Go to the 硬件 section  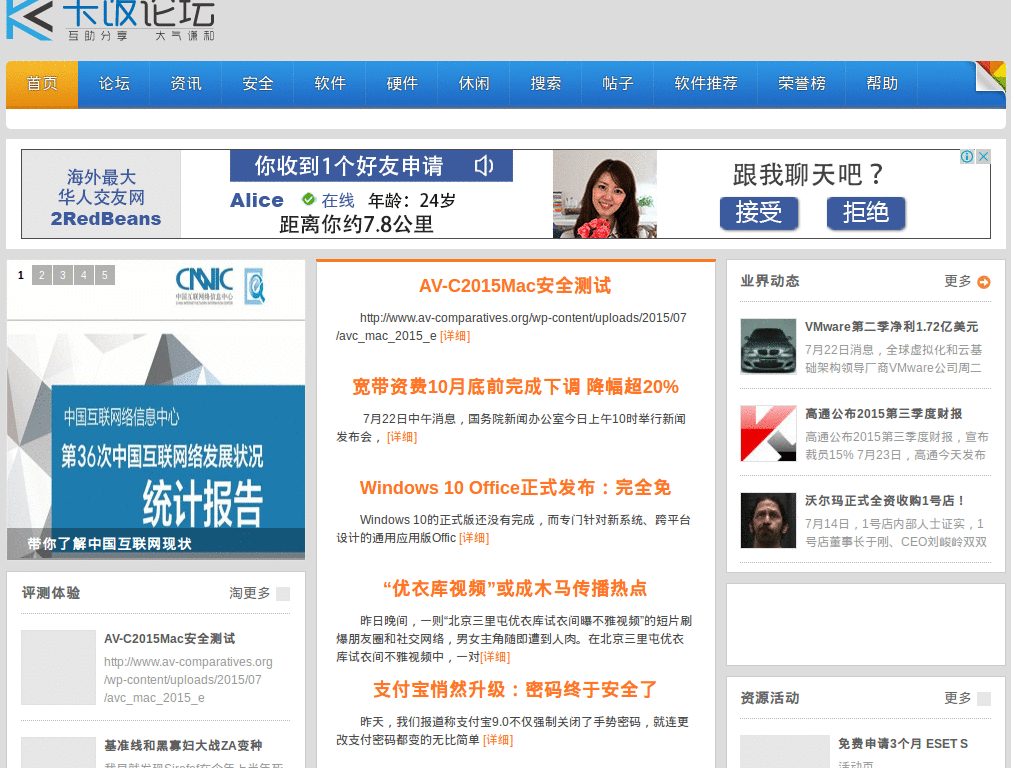pyautogui.click(x=402, y=84)
